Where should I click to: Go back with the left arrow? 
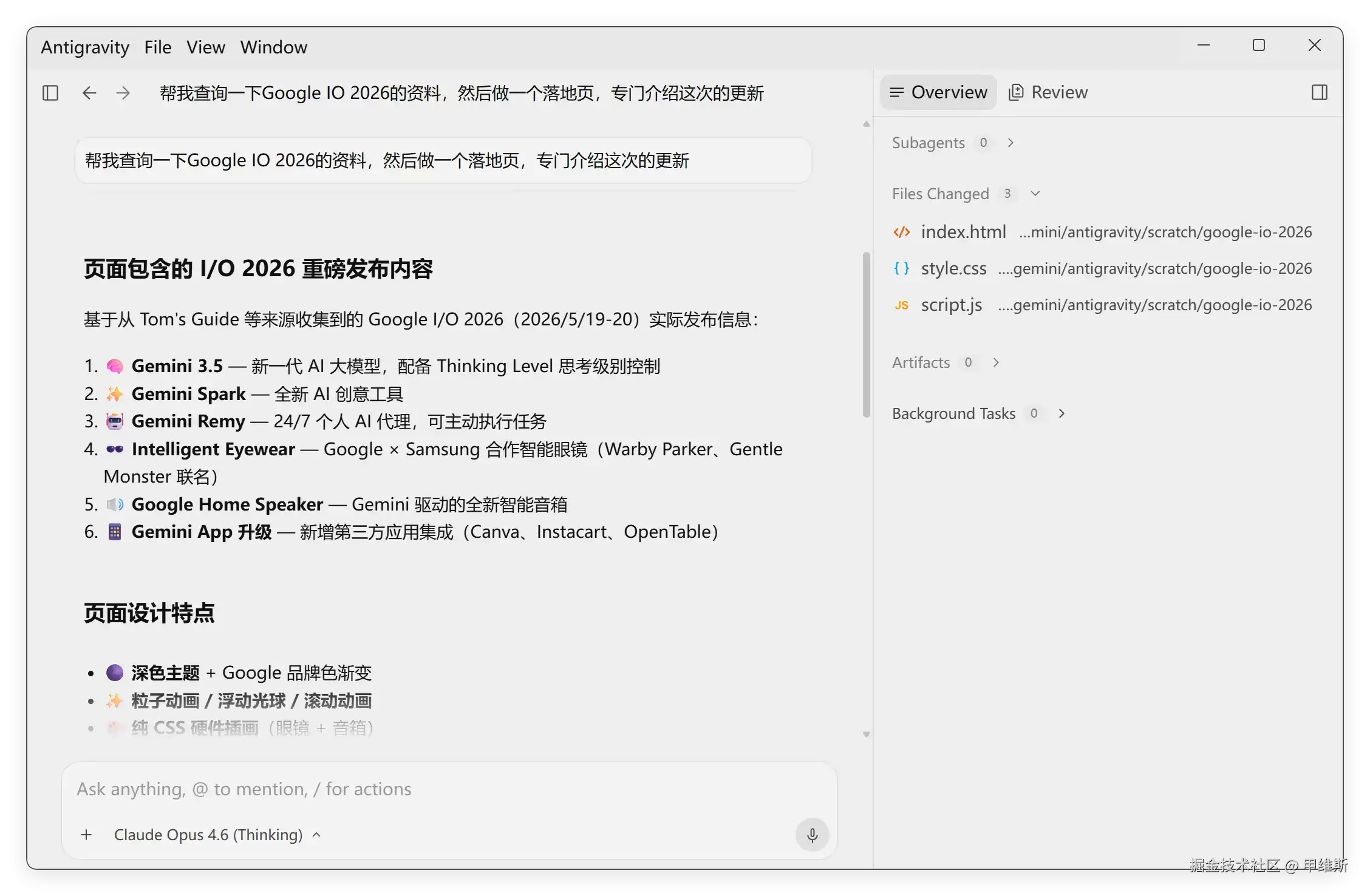89,93
